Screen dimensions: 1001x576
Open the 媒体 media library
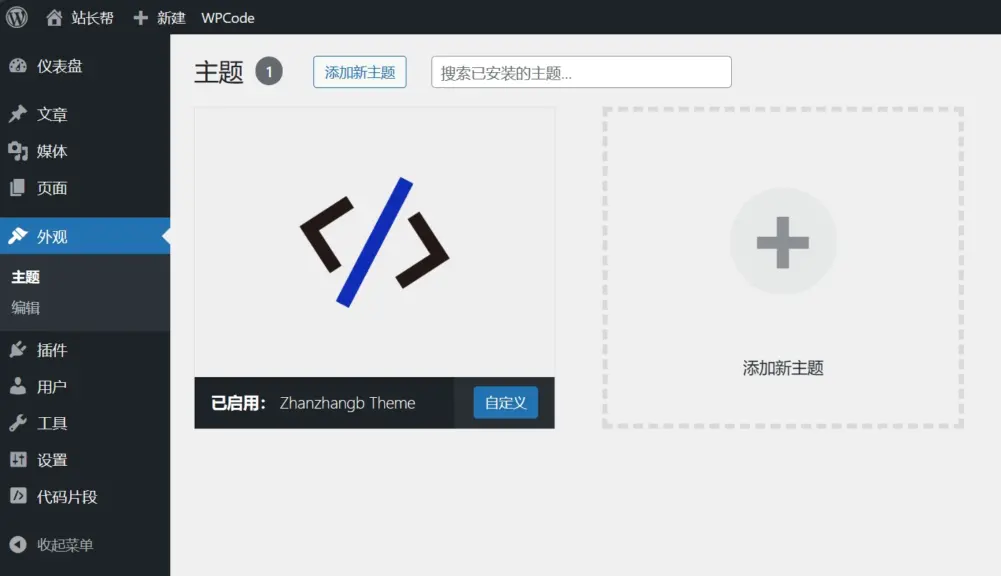point(52,151)
